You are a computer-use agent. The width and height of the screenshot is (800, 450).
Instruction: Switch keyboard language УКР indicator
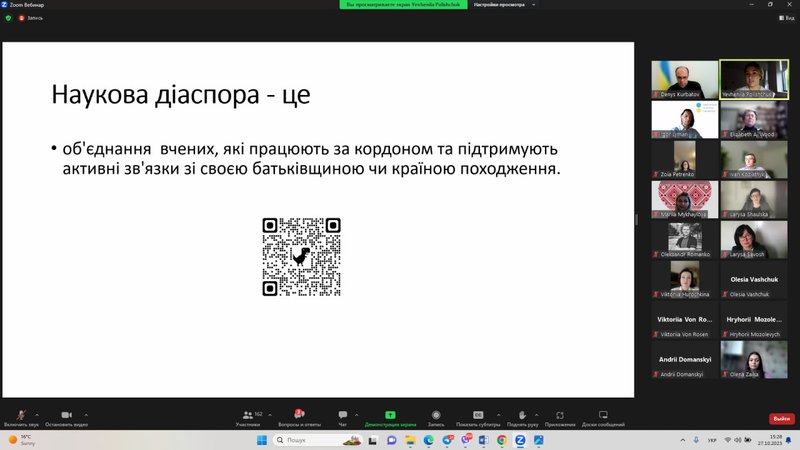tap(712, 440)
